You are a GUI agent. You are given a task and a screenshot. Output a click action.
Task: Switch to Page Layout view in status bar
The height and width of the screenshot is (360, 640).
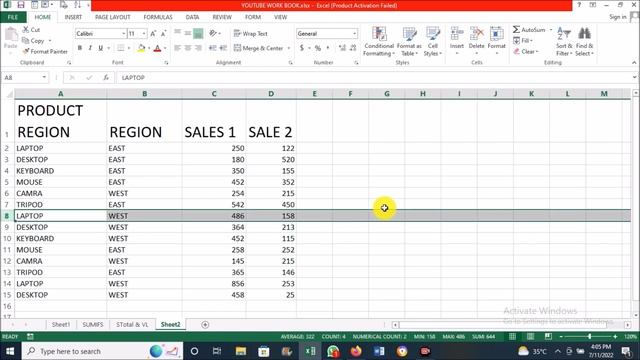click(x=530, y=336)
